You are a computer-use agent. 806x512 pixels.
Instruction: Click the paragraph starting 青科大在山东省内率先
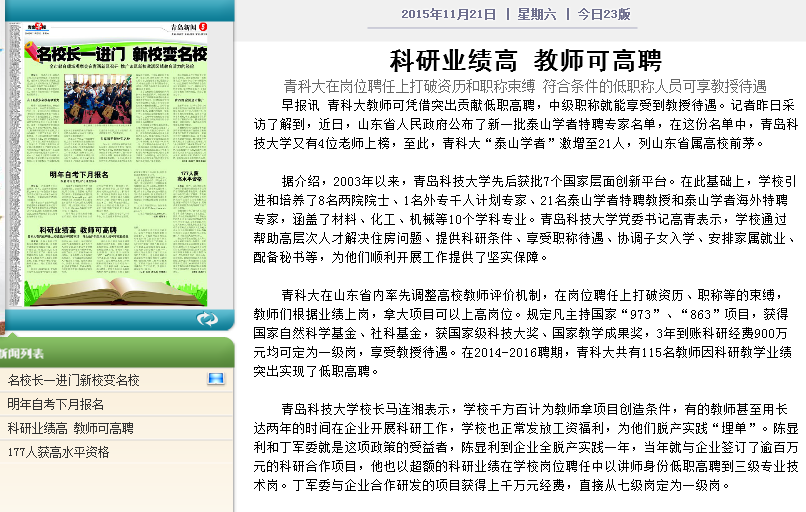[523, 333]
